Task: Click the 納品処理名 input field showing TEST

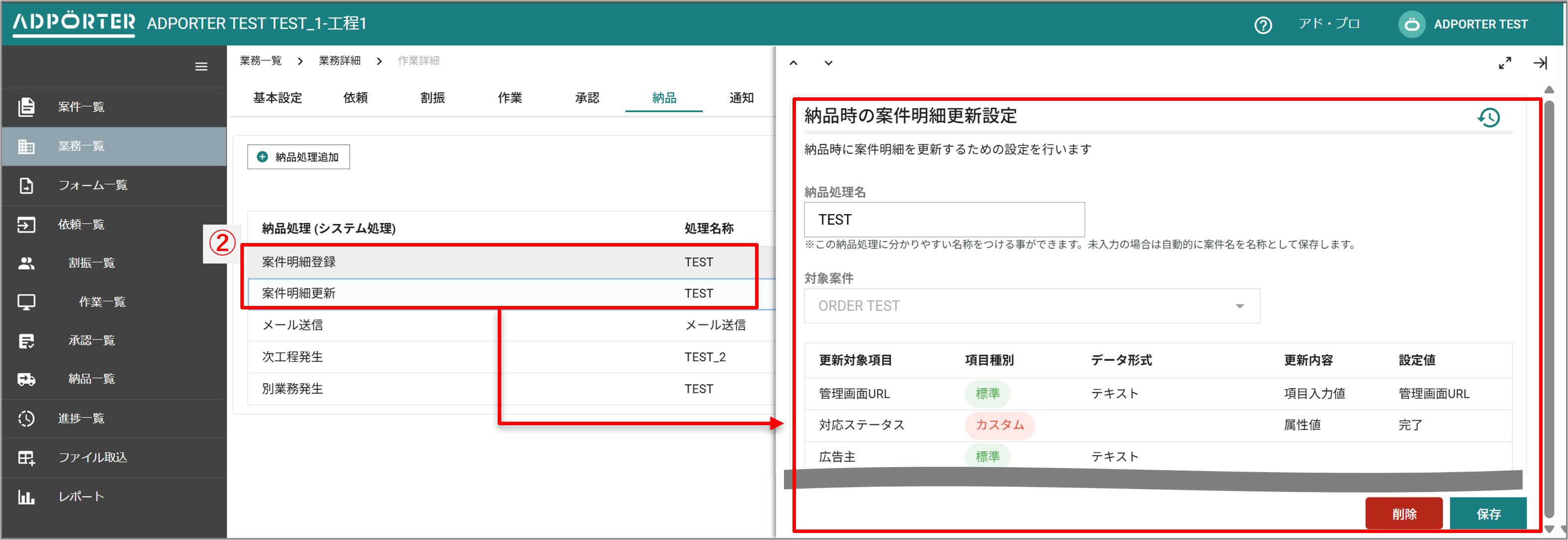Action: (x=944, y=219)
